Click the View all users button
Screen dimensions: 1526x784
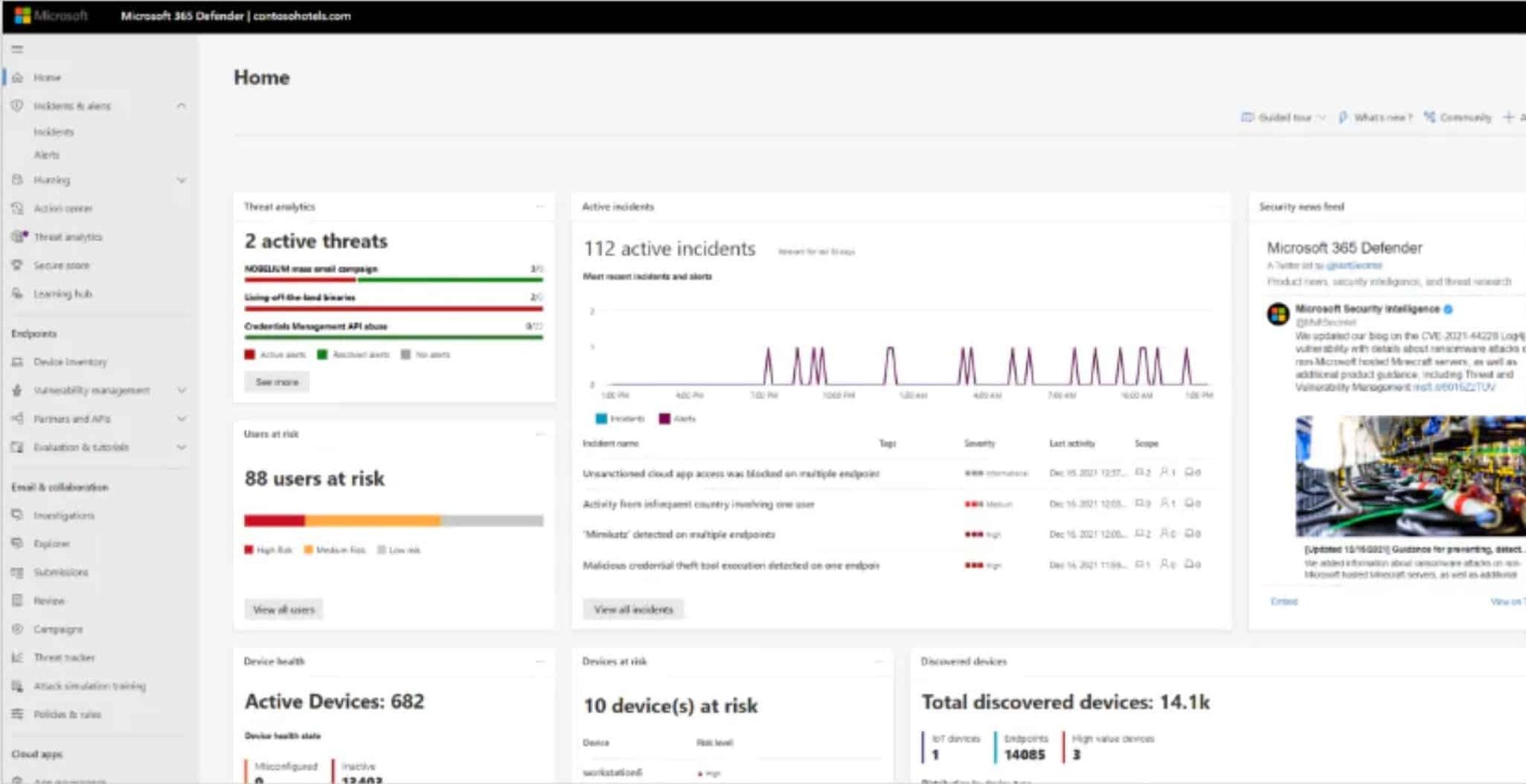coord(283,608)
